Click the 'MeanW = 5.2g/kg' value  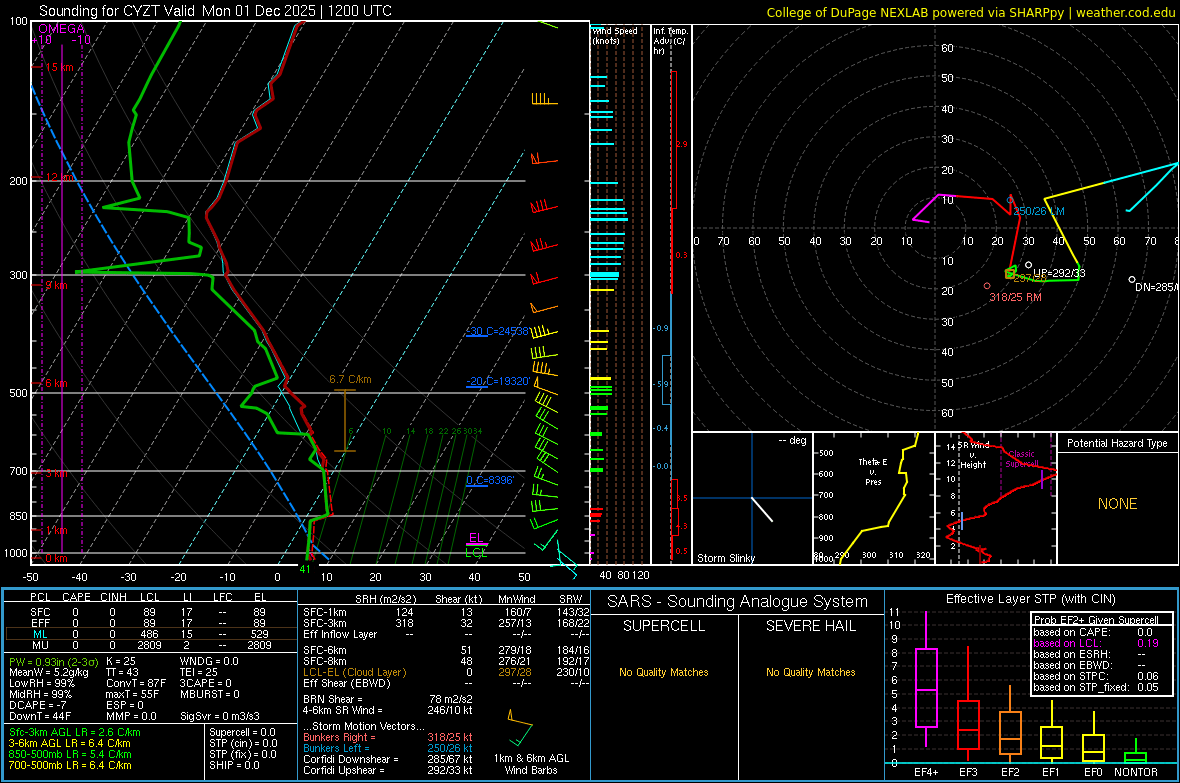tap(49, 672)
